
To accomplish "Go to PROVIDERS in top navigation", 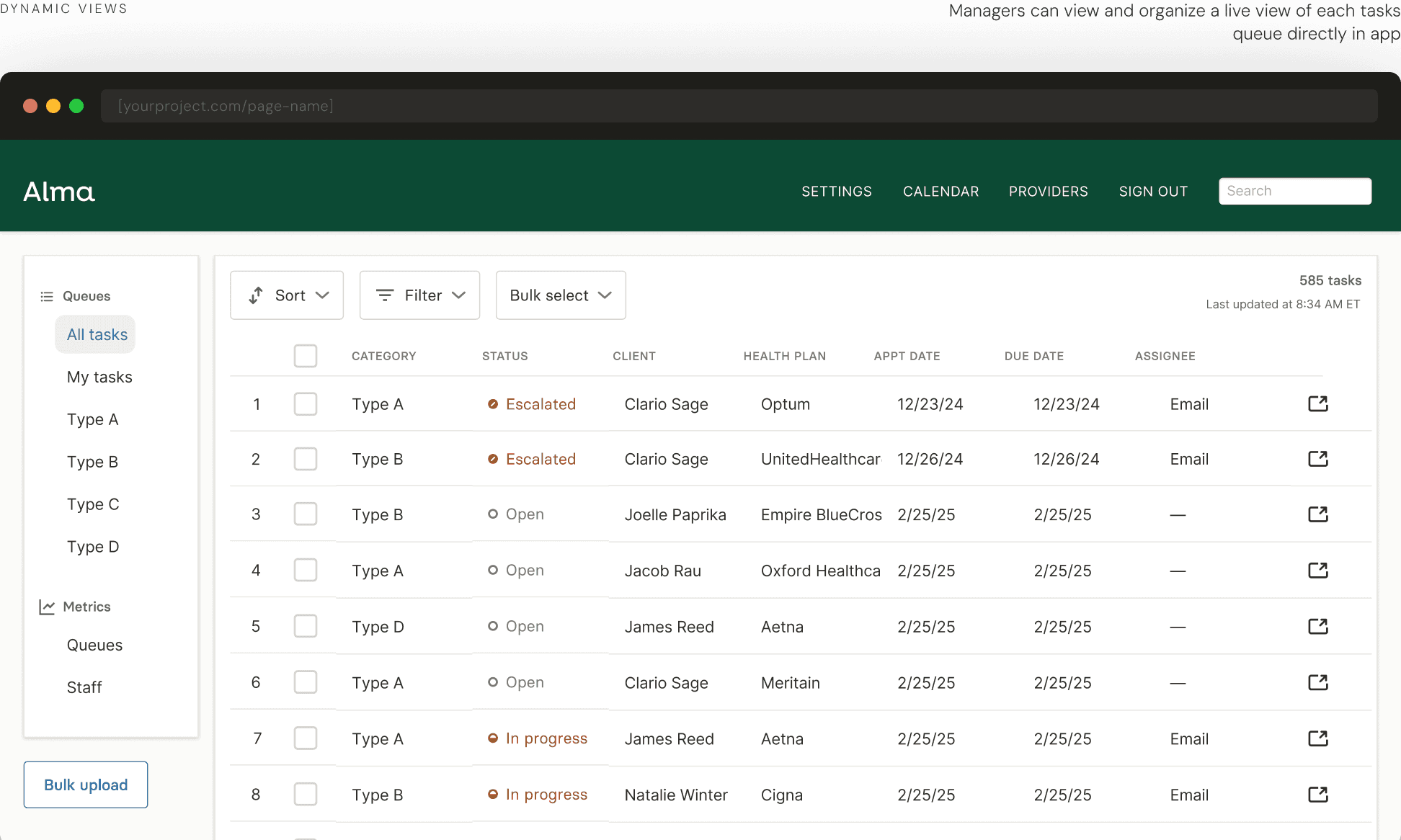I will coord(1048,192).
